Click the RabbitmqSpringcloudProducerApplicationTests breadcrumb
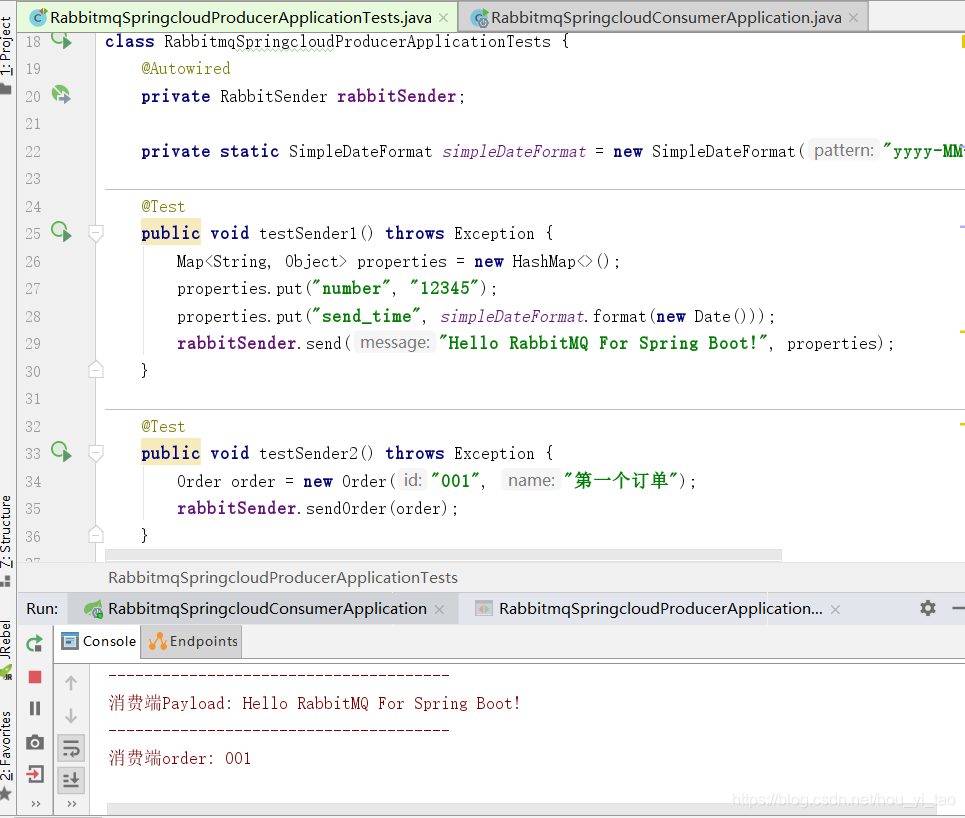This screenshot has width=965, height=818. coord(283,577)
